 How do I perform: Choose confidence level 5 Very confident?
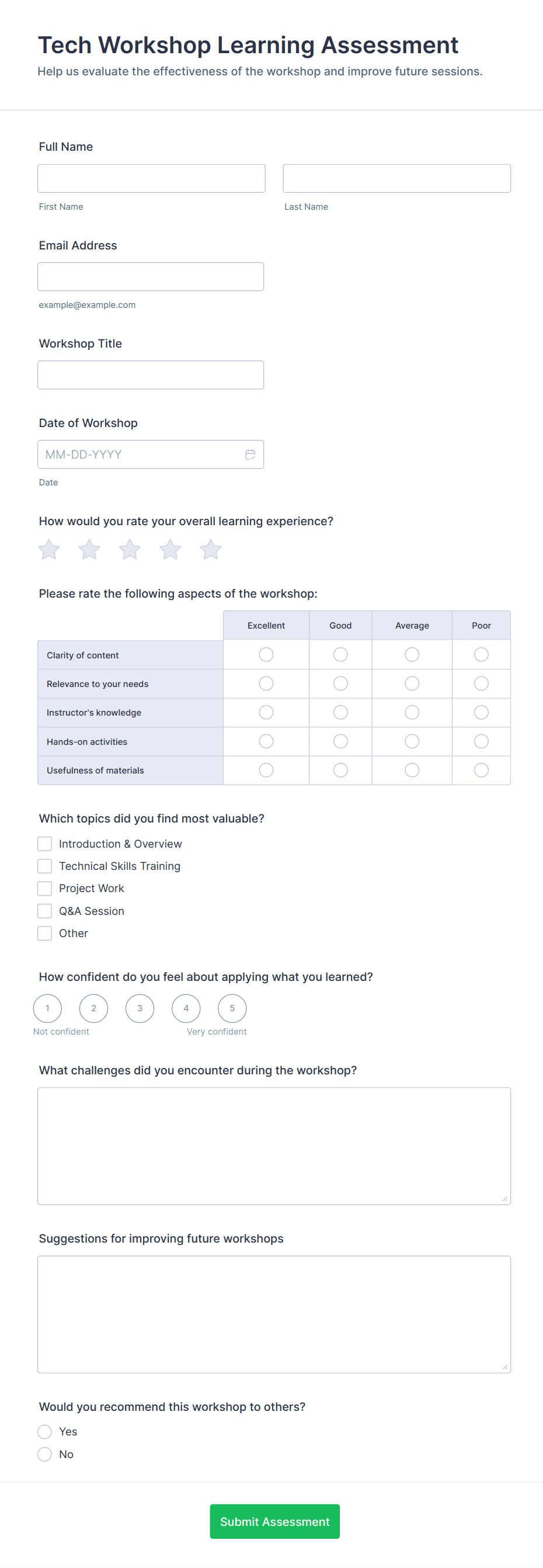(232, 1008)
